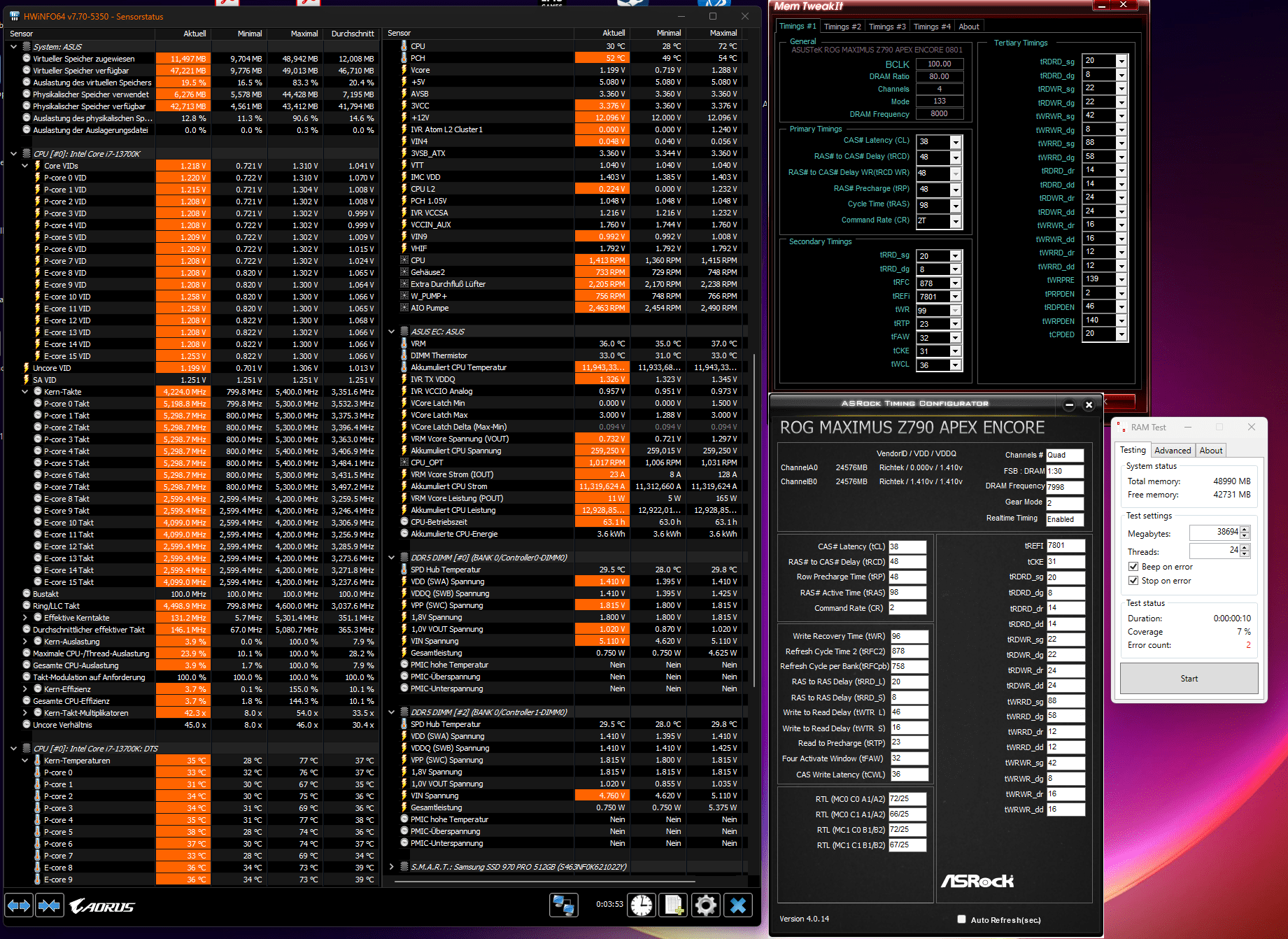Click the clock reset timer icon in HWiNFO

tap(642, 905)
